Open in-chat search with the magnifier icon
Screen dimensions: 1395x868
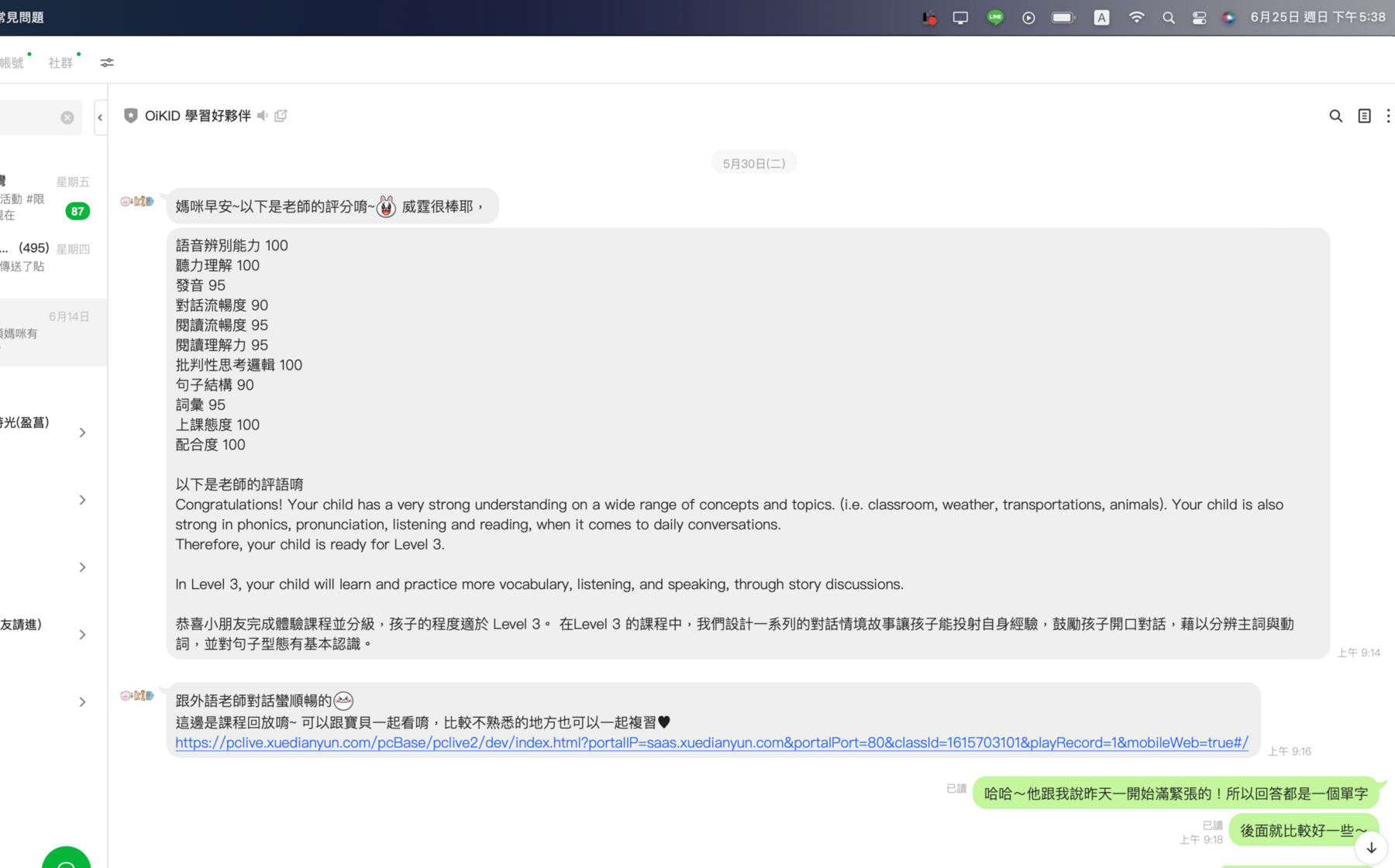pos(1335,115)
